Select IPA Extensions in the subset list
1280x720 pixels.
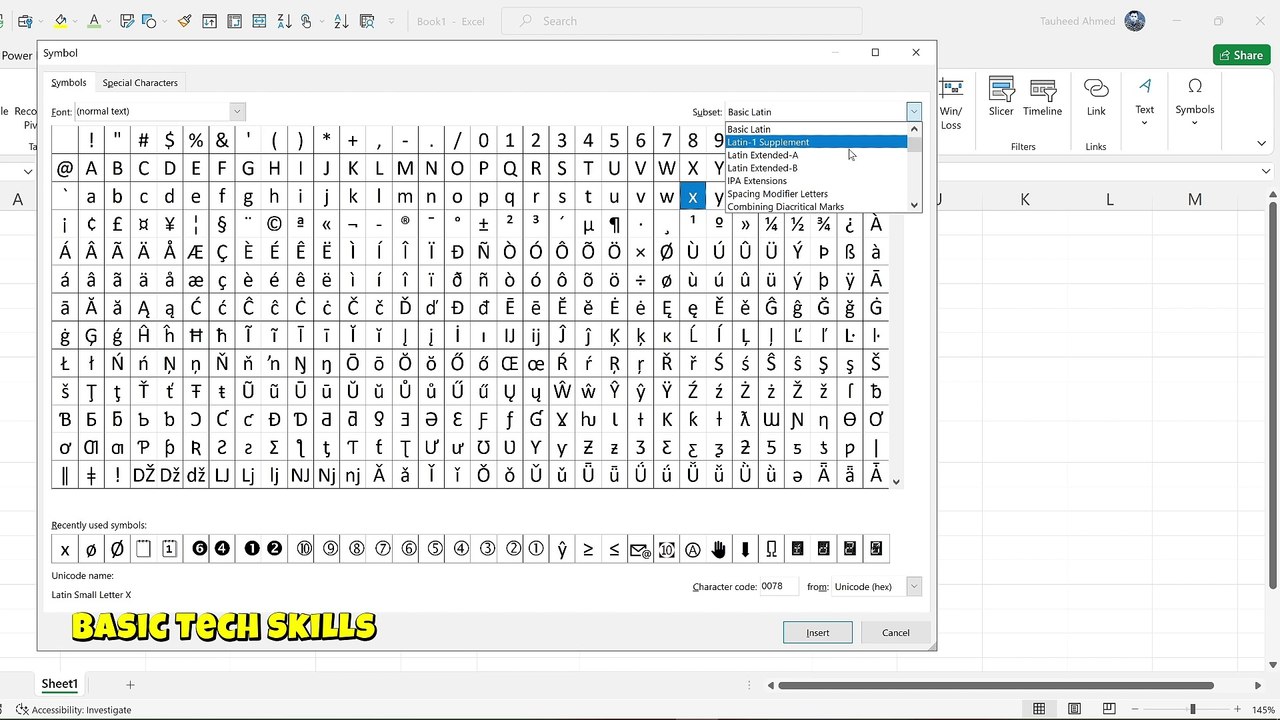tap(757, 181)
